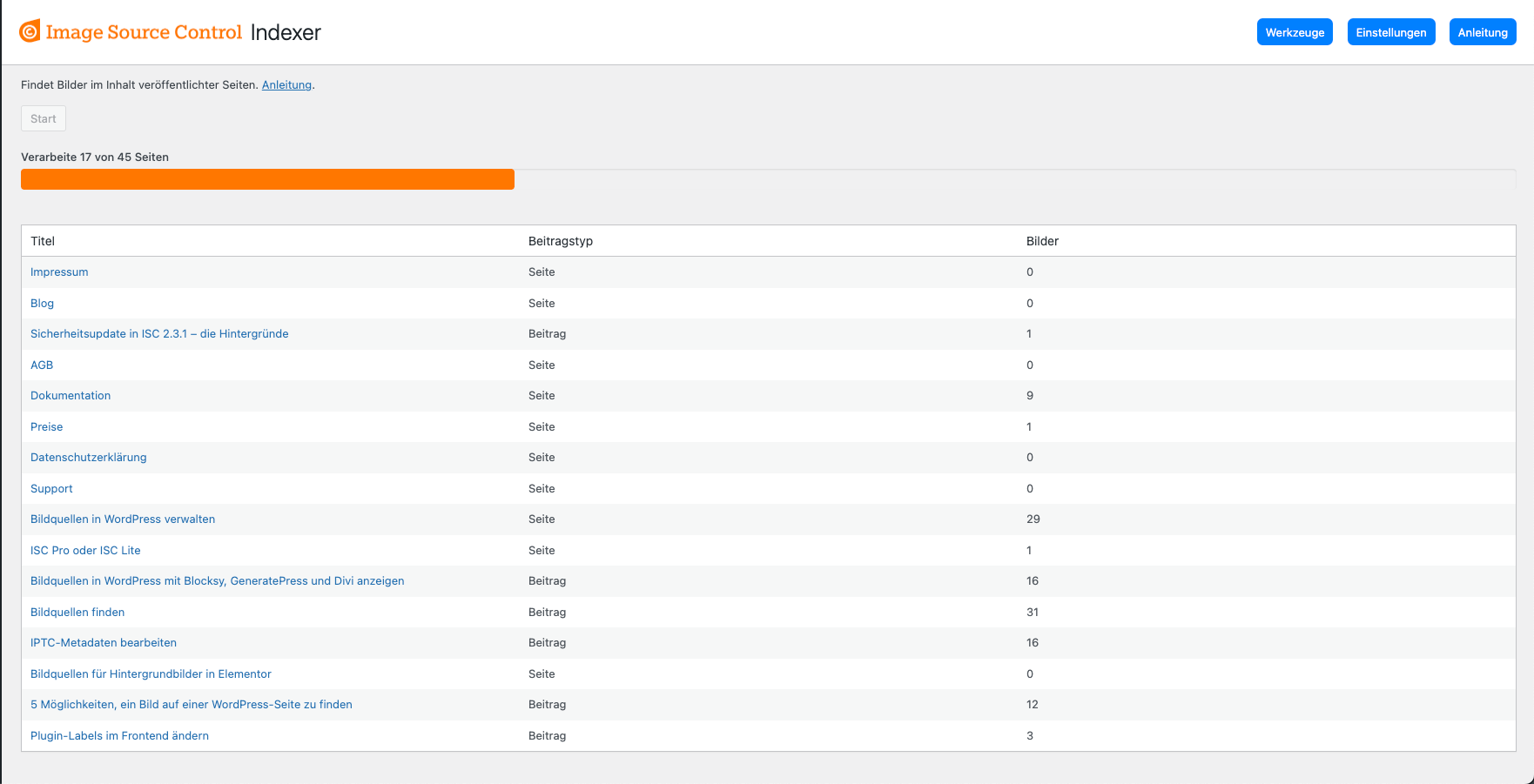Open the Einstellungen button

coord(1391,32)
